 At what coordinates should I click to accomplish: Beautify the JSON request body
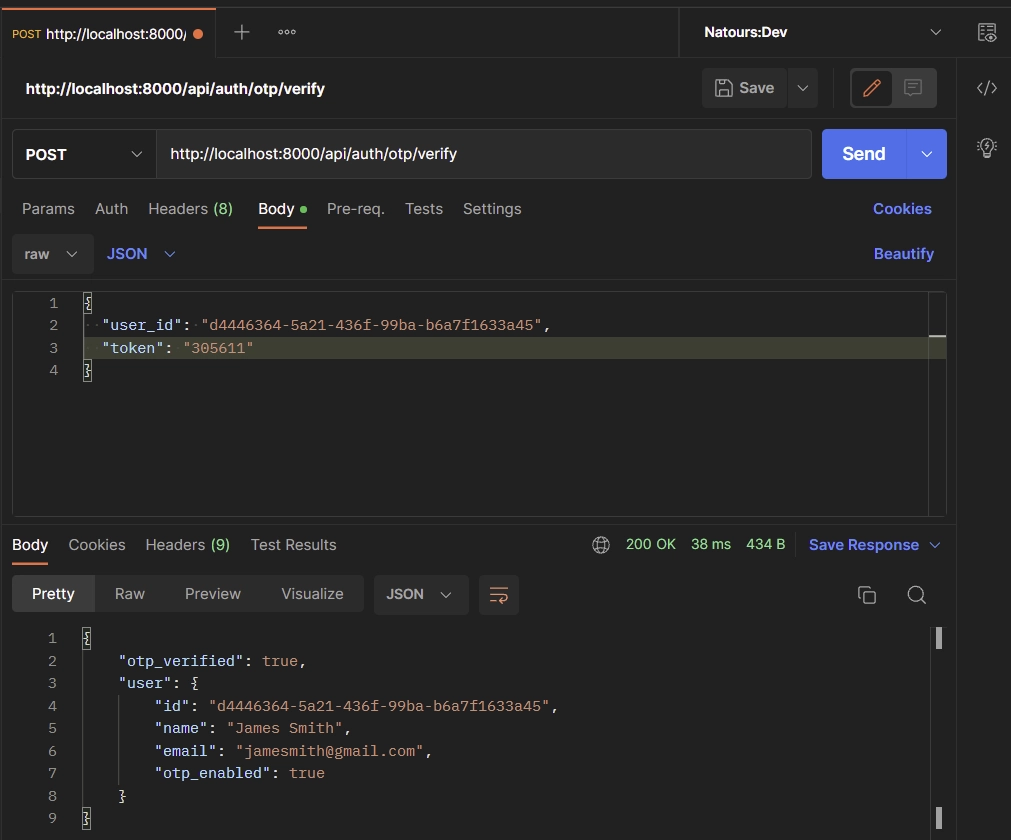tap(903, 254)
